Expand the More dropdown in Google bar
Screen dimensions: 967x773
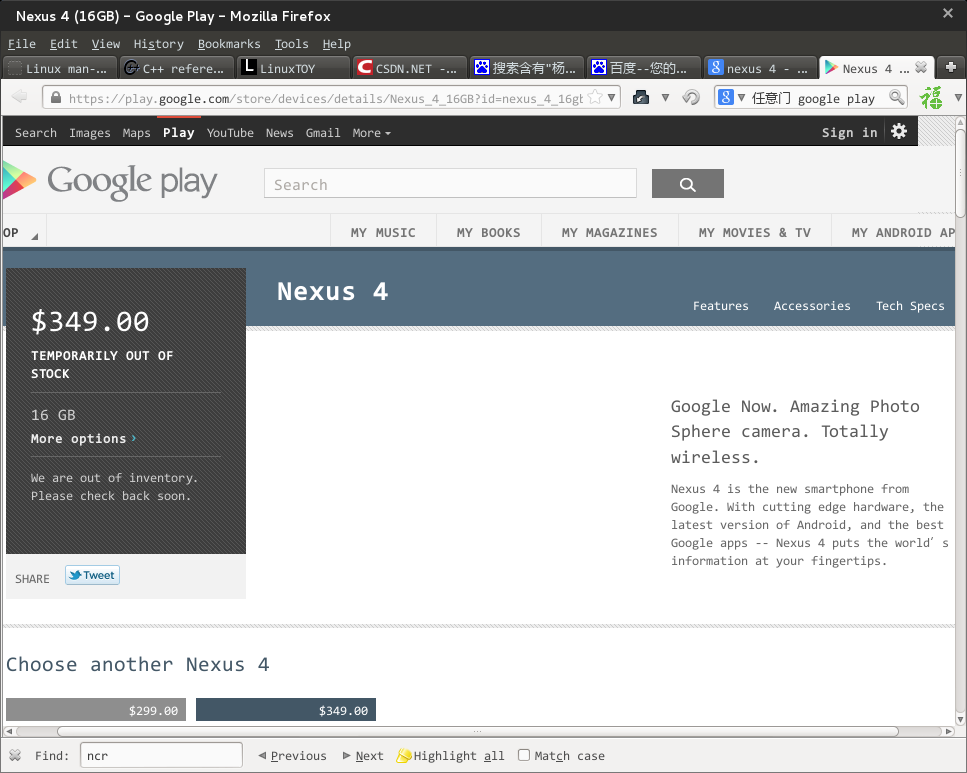coord(371,133)
